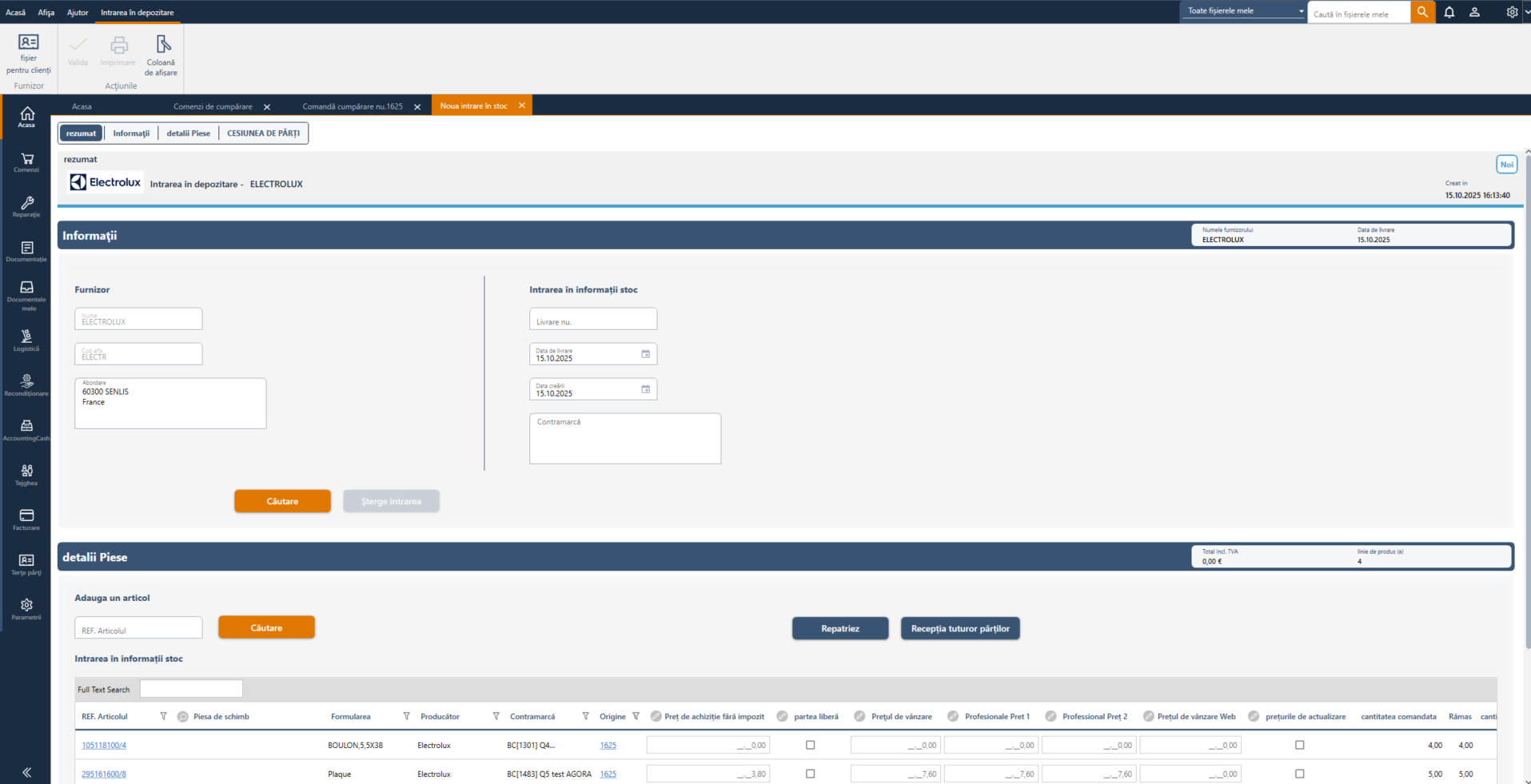1531x784 pixels.
Task: Toggle partea liberă checkbox for 295161600/8
Action: click(810, 774)
